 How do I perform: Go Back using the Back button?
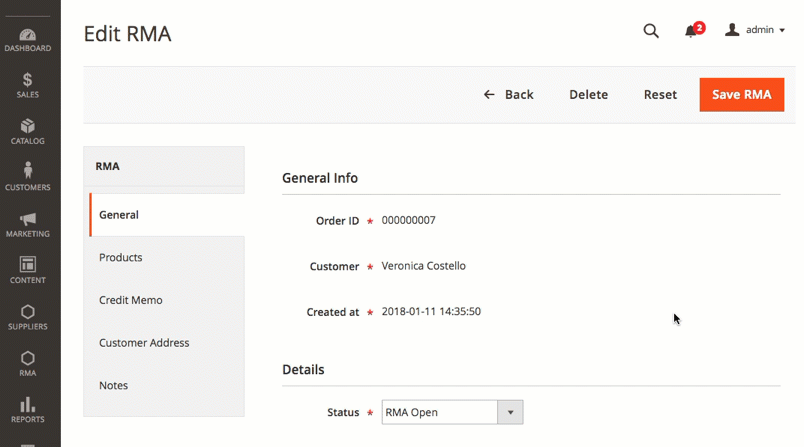tap(508, 95)
